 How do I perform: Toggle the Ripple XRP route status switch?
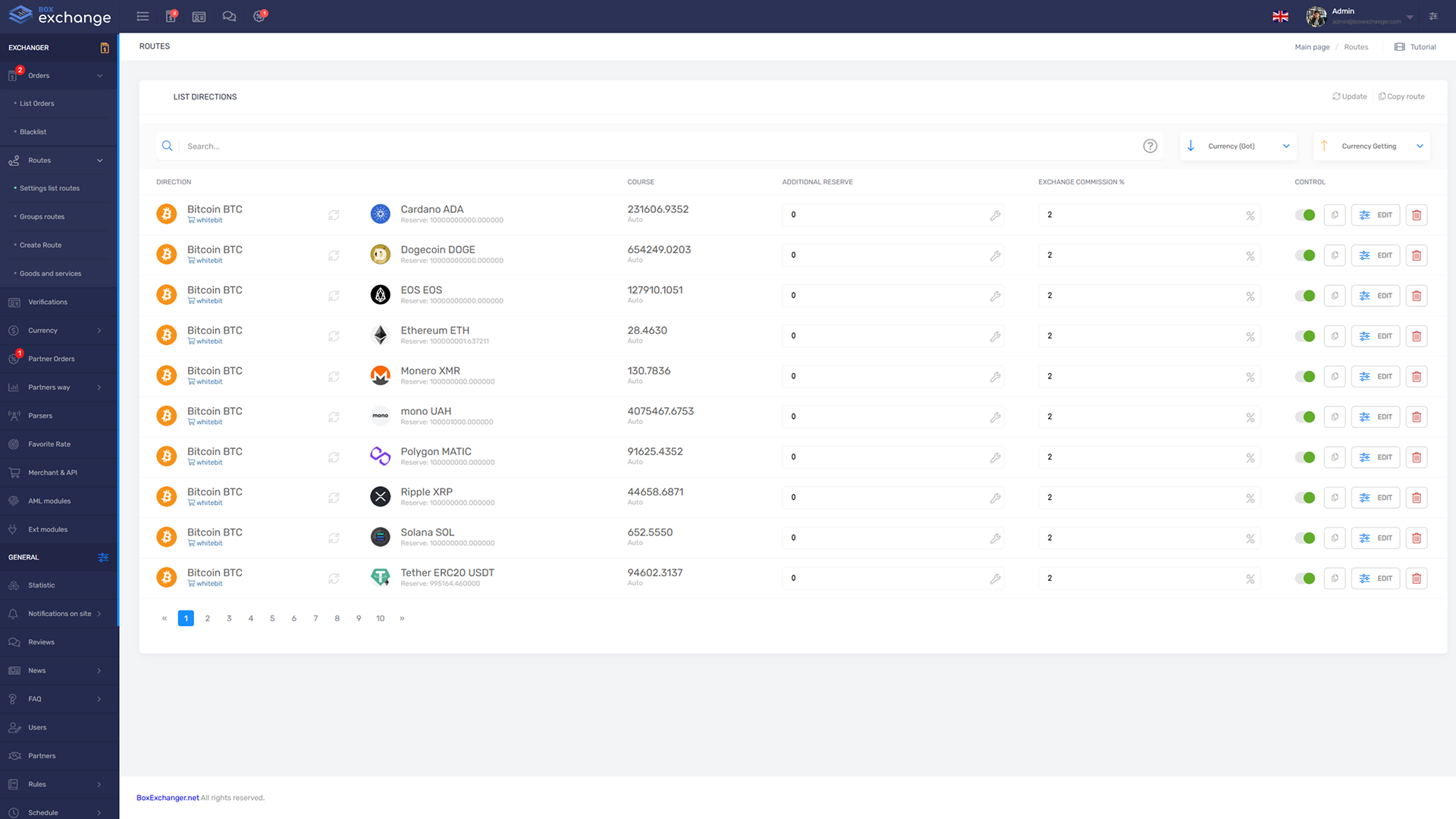1306,497
